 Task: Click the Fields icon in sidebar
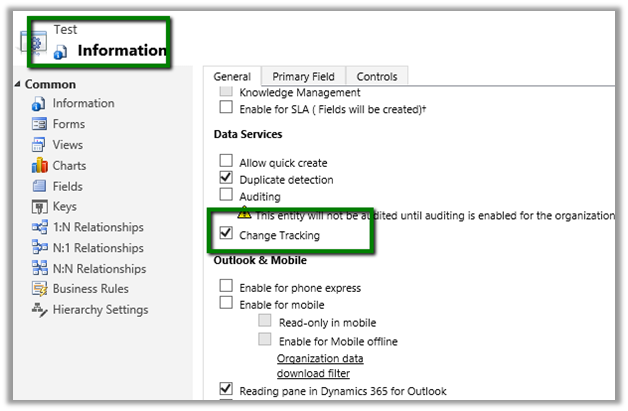point(39,186)
